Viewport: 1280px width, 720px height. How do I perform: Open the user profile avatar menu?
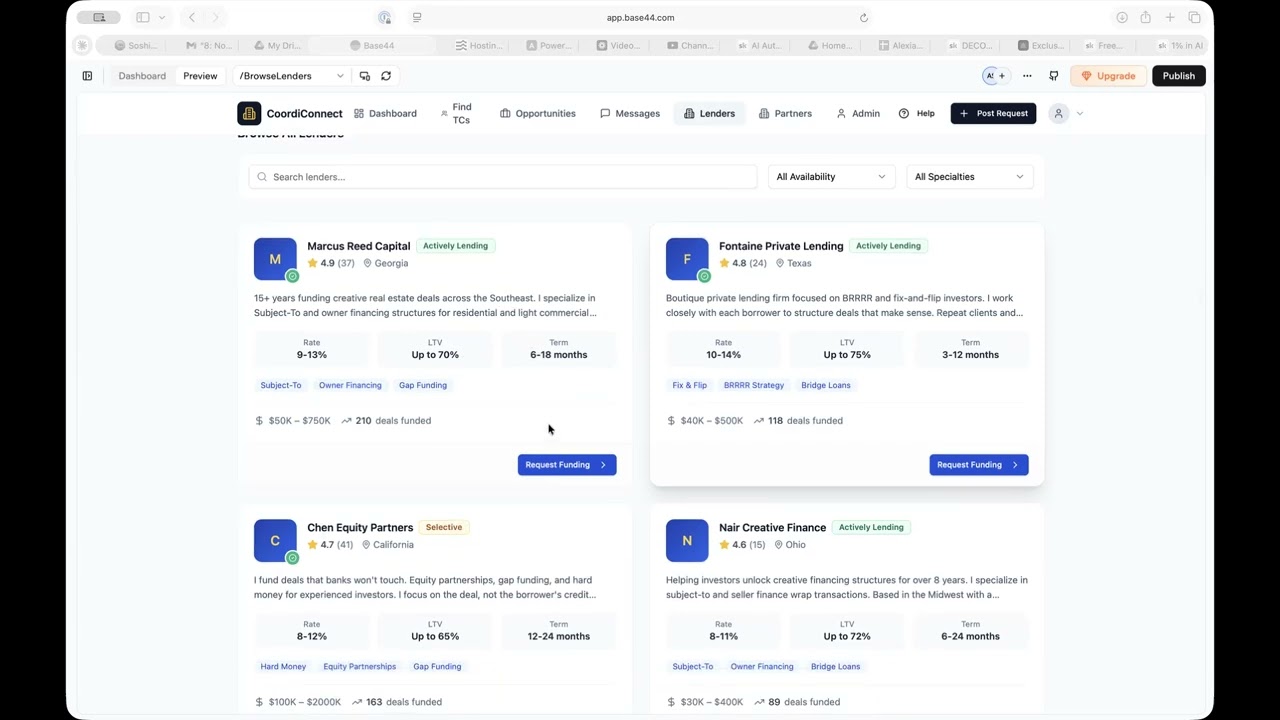click(x=1058, y=113)
